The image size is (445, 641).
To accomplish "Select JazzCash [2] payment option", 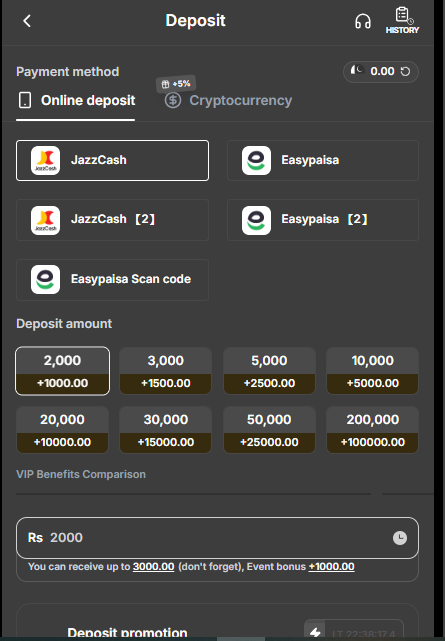I will point(112,220).
